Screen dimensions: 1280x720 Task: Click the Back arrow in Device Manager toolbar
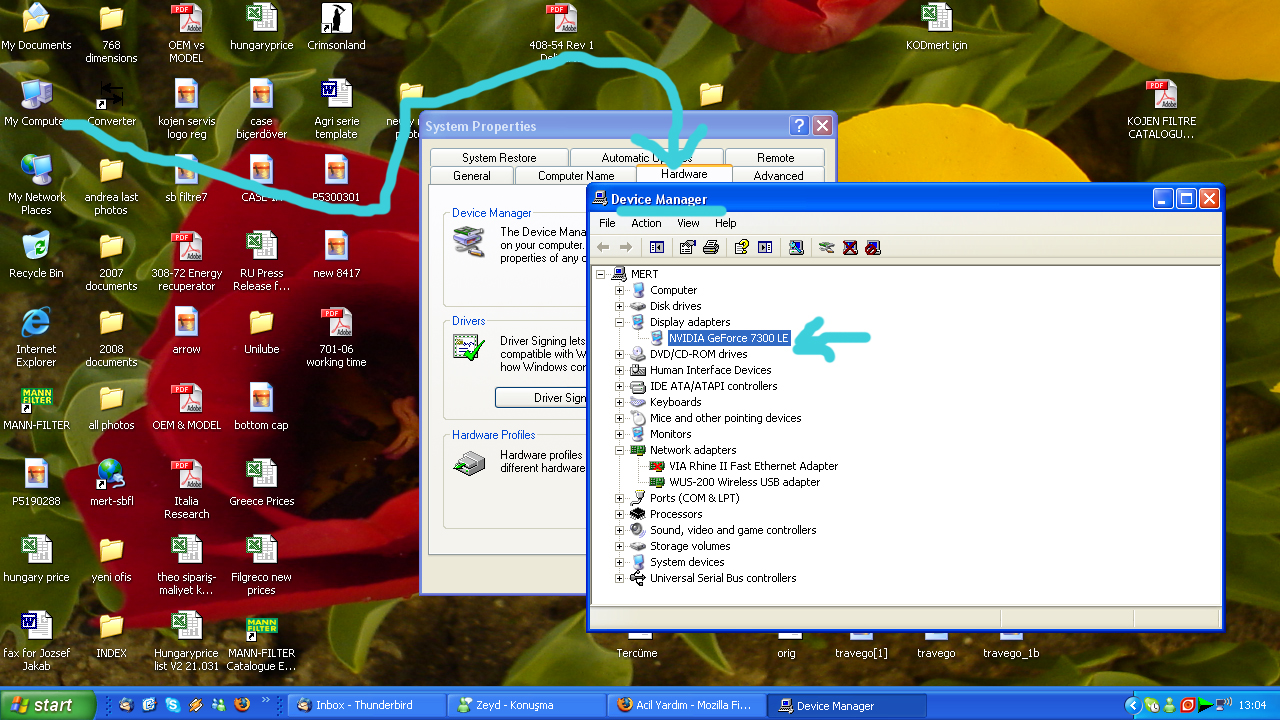pos(603,247)
